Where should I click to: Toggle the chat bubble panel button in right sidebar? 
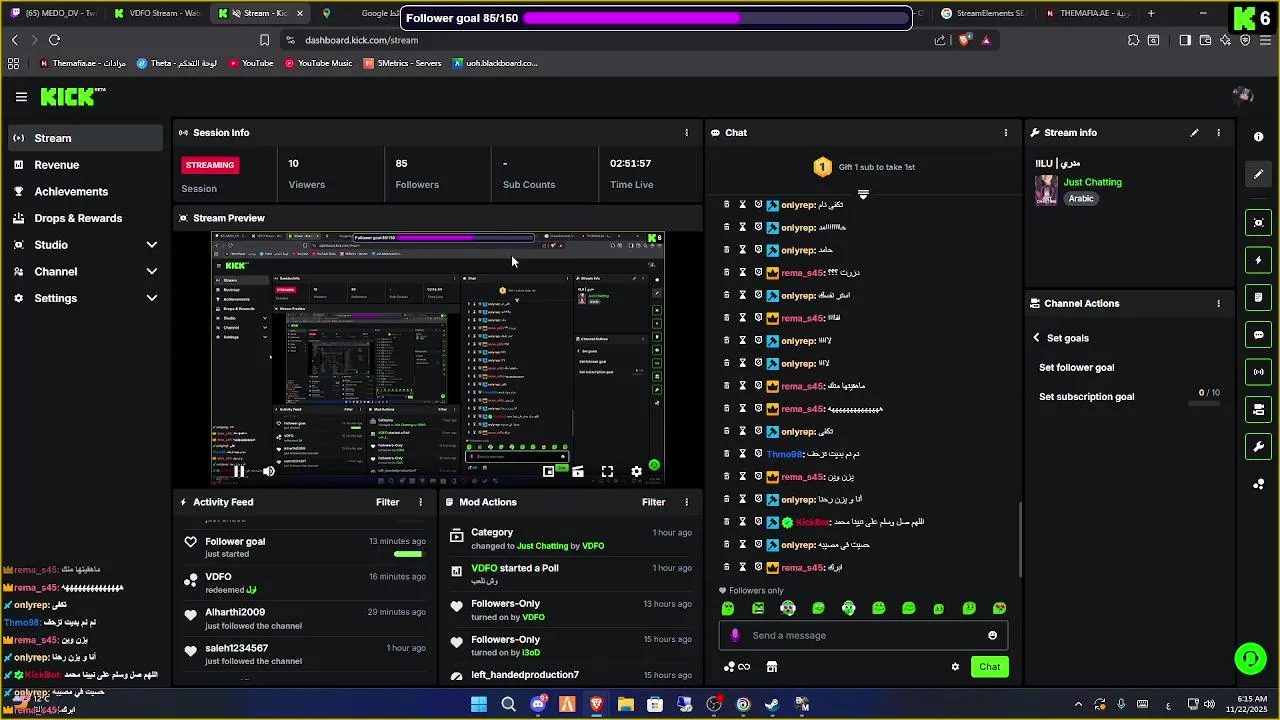[x=1258, y=335]
